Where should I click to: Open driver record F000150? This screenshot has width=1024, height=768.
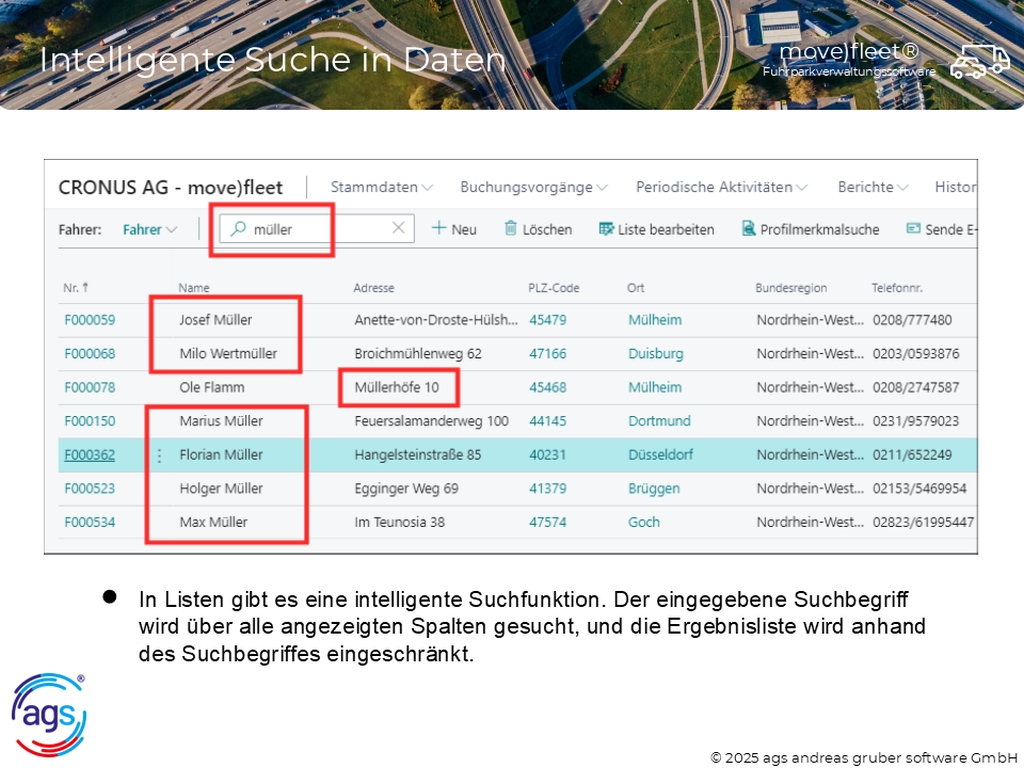[x=89, y=421]
